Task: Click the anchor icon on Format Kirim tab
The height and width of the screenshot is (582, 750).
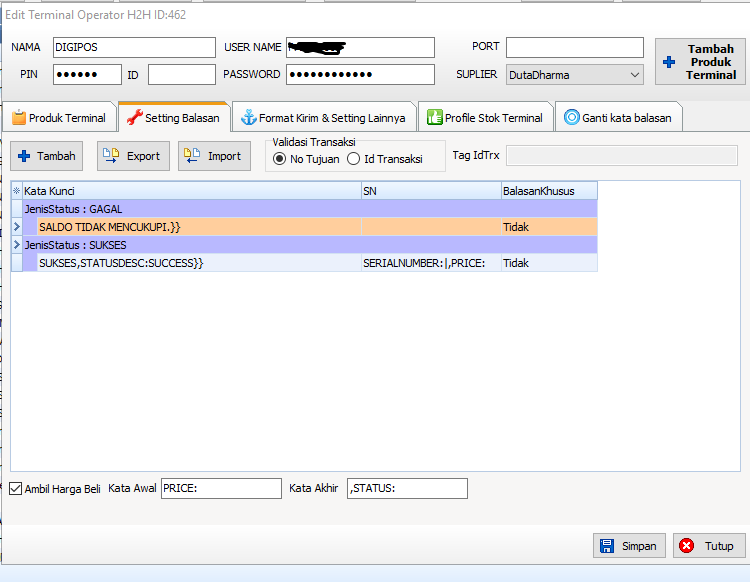Action: [x=248, y=118]
